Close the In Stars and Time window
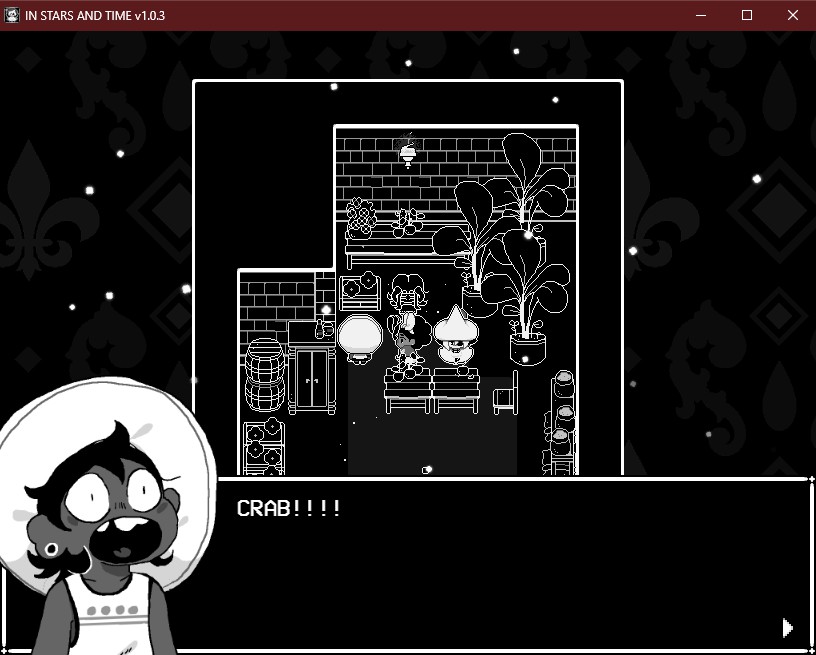 click(793, 15)
